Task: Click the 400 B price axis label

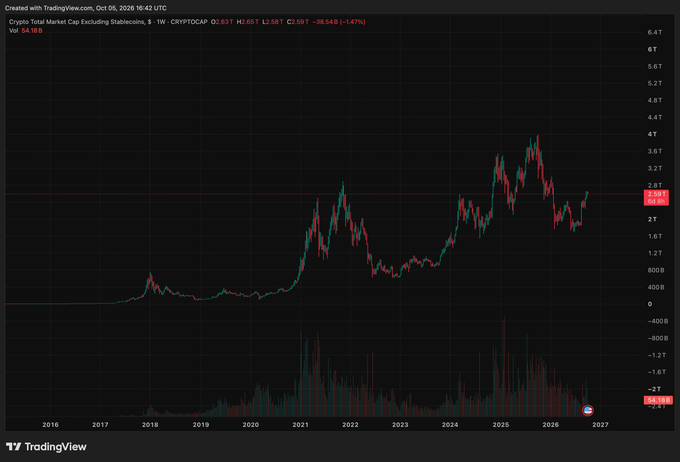Action: click(656, 287)
